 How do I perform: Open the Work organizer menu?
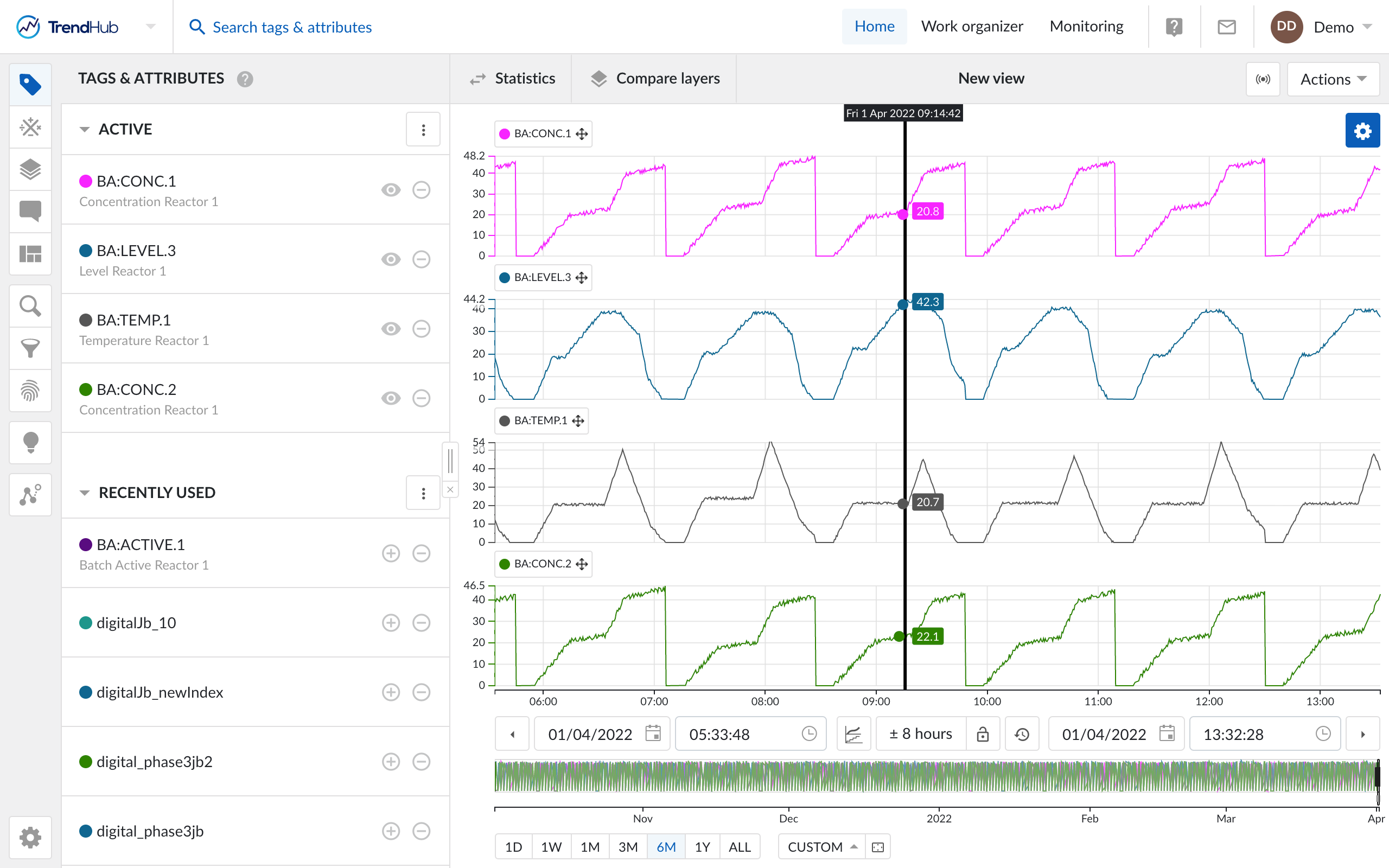[972, 27]
